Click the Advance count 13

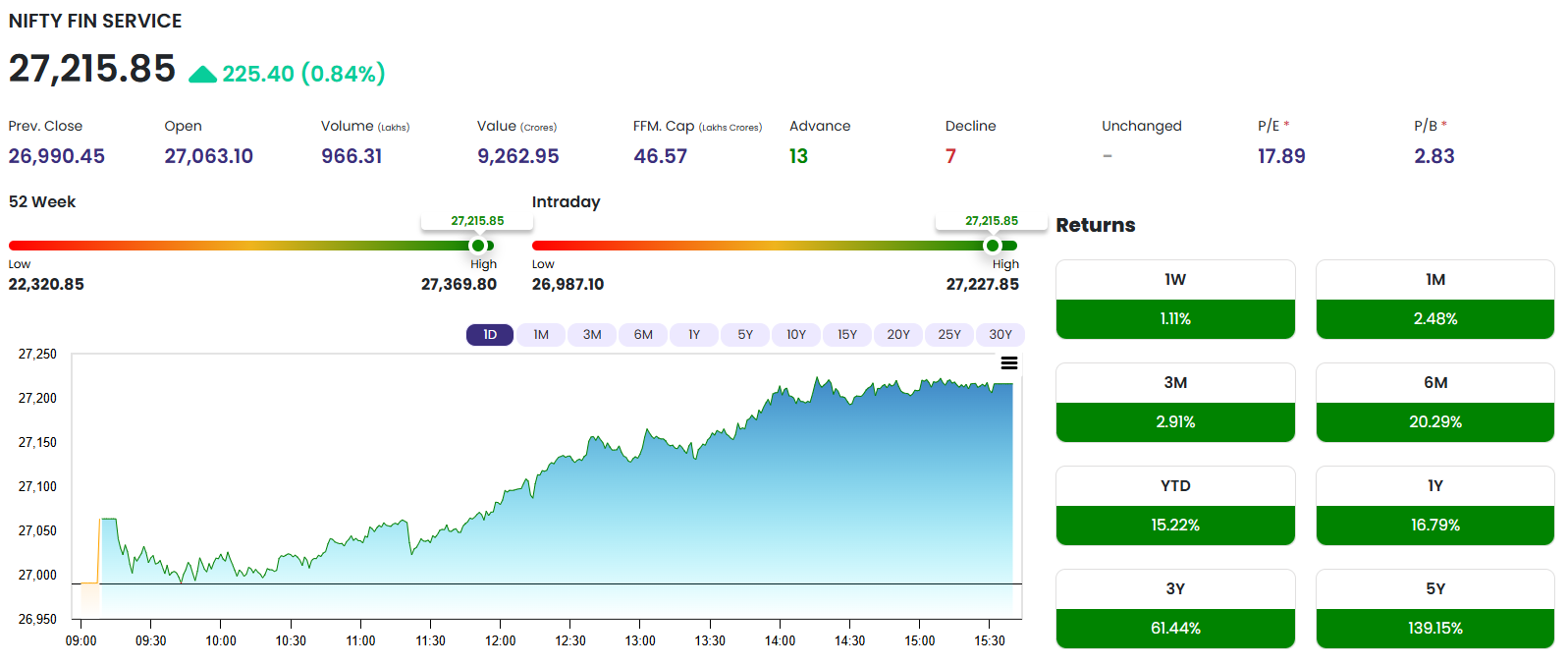pyautogui.click(x=798, y=156)
